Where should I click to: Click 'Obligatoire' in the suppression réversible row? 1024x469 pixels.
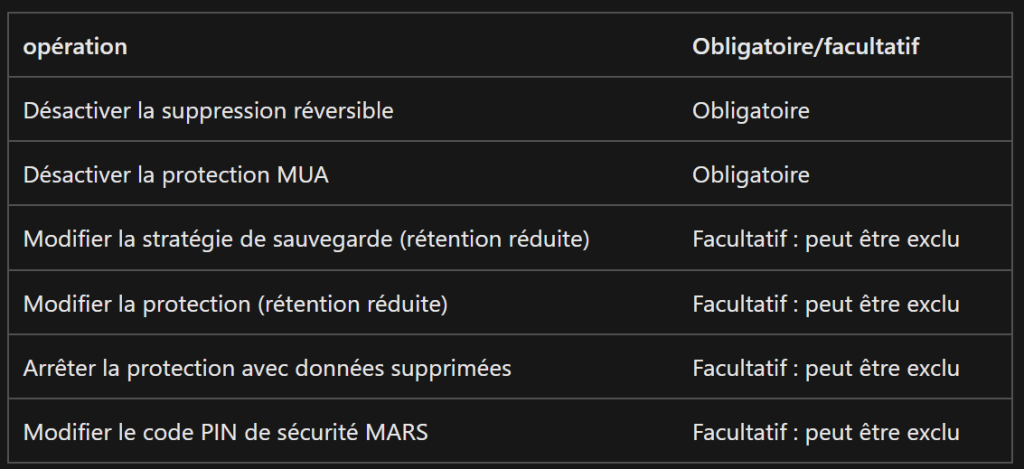750,110
